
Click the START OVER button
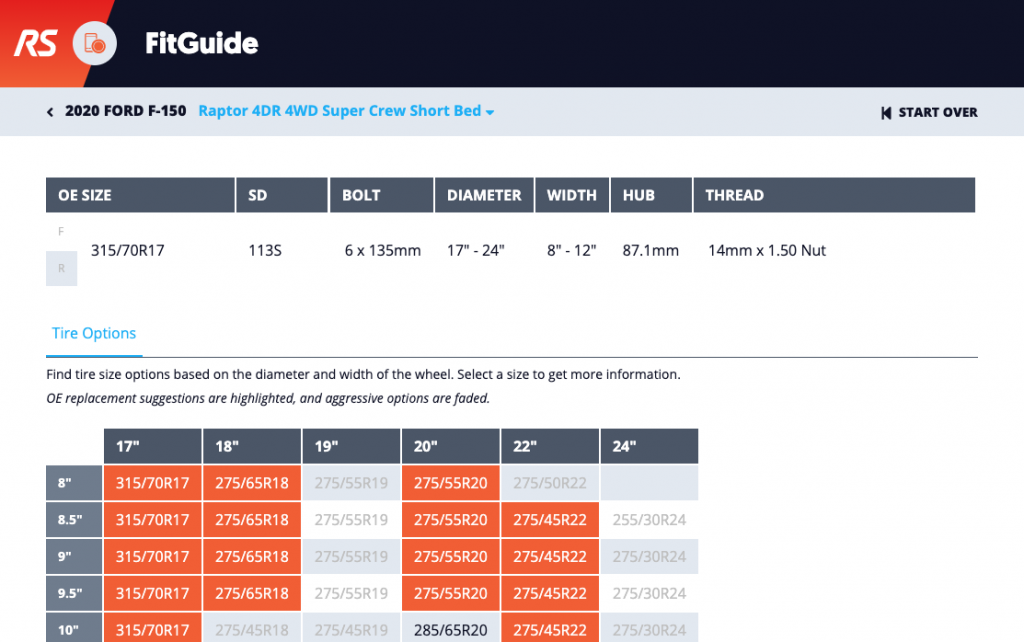[x=929, y=112]
